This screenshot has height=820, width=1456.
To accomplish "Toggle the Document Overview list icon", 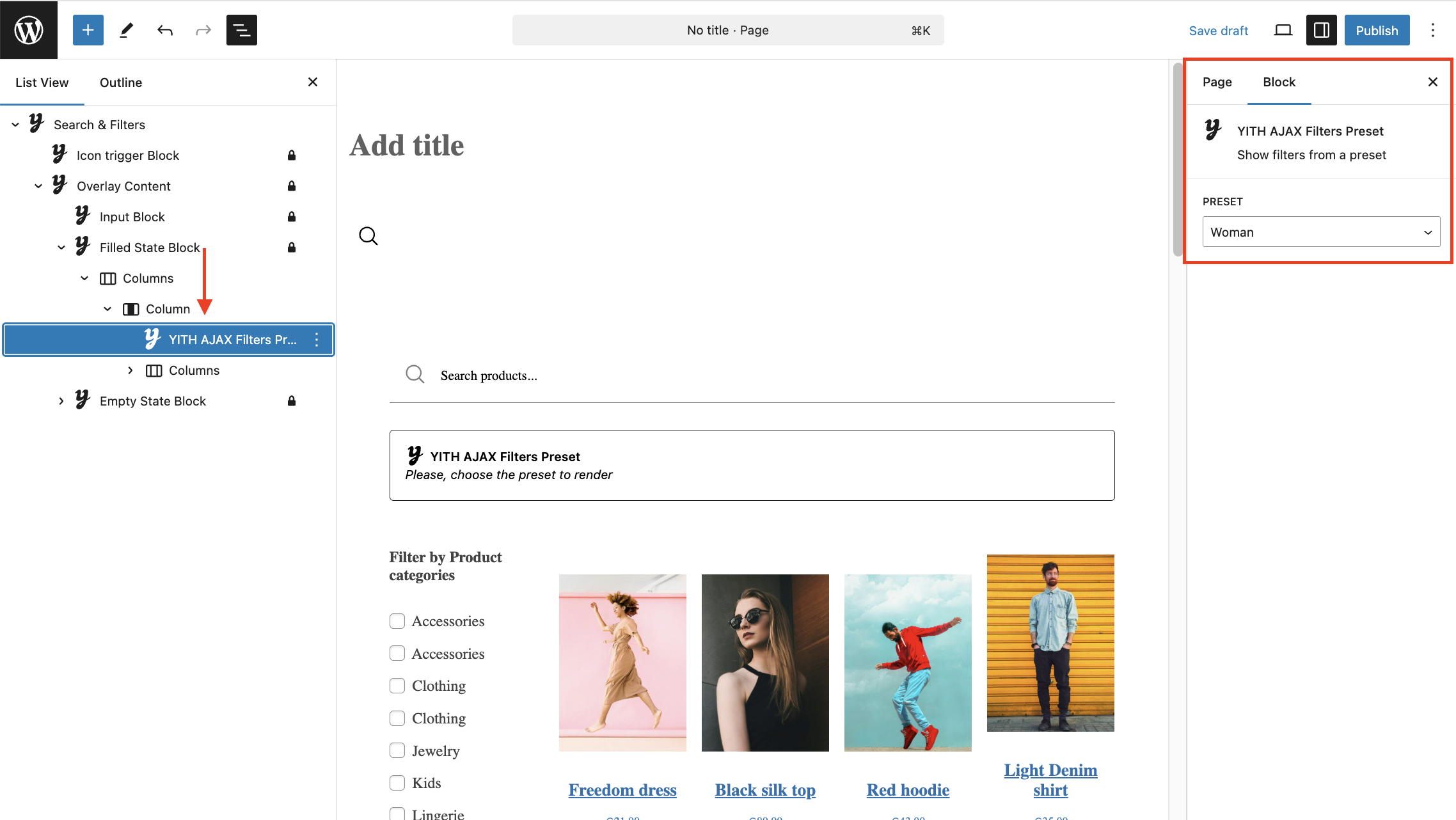I will pos(242,30).
